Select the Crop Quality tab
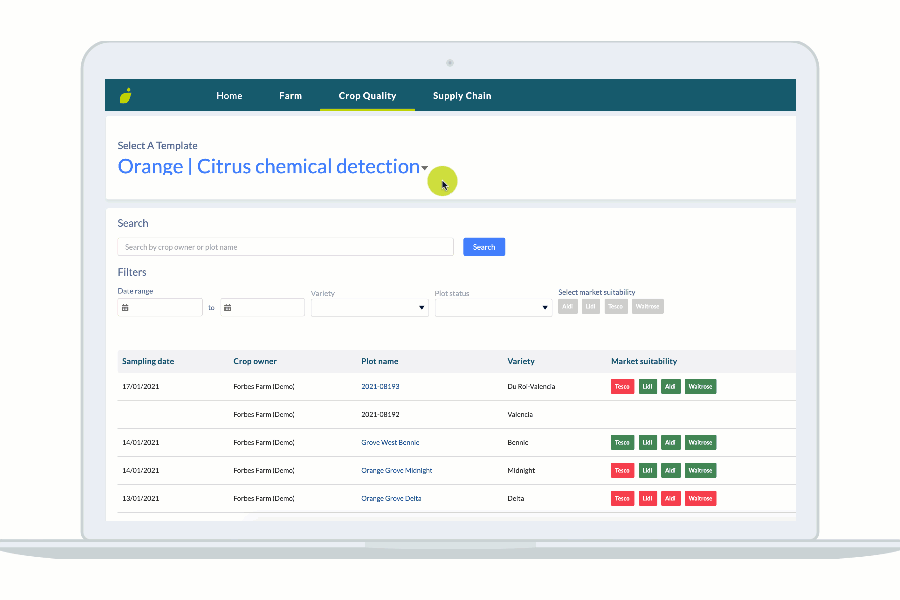The image size is (900, 600). click(367, 96)
